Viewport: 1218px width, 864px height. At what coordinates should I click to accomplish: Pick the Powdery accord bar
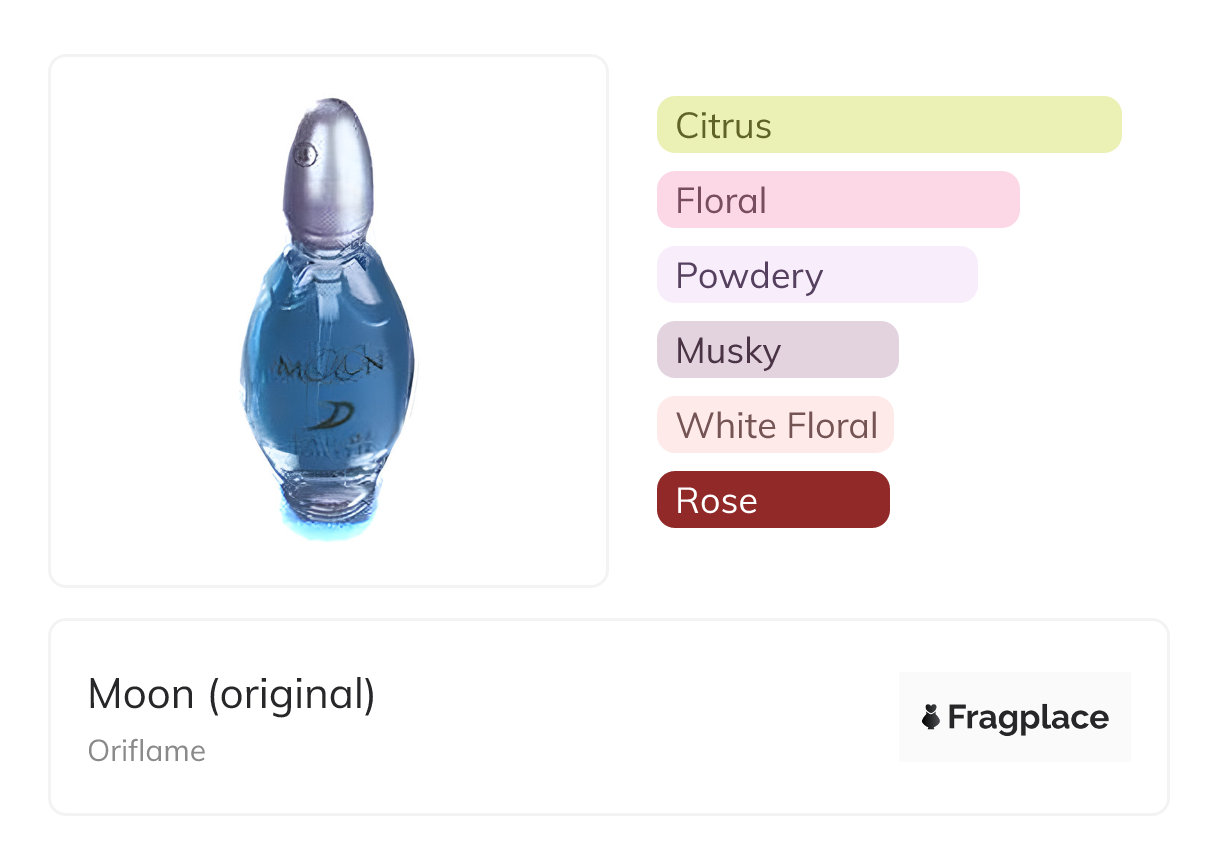click(816, 275)
